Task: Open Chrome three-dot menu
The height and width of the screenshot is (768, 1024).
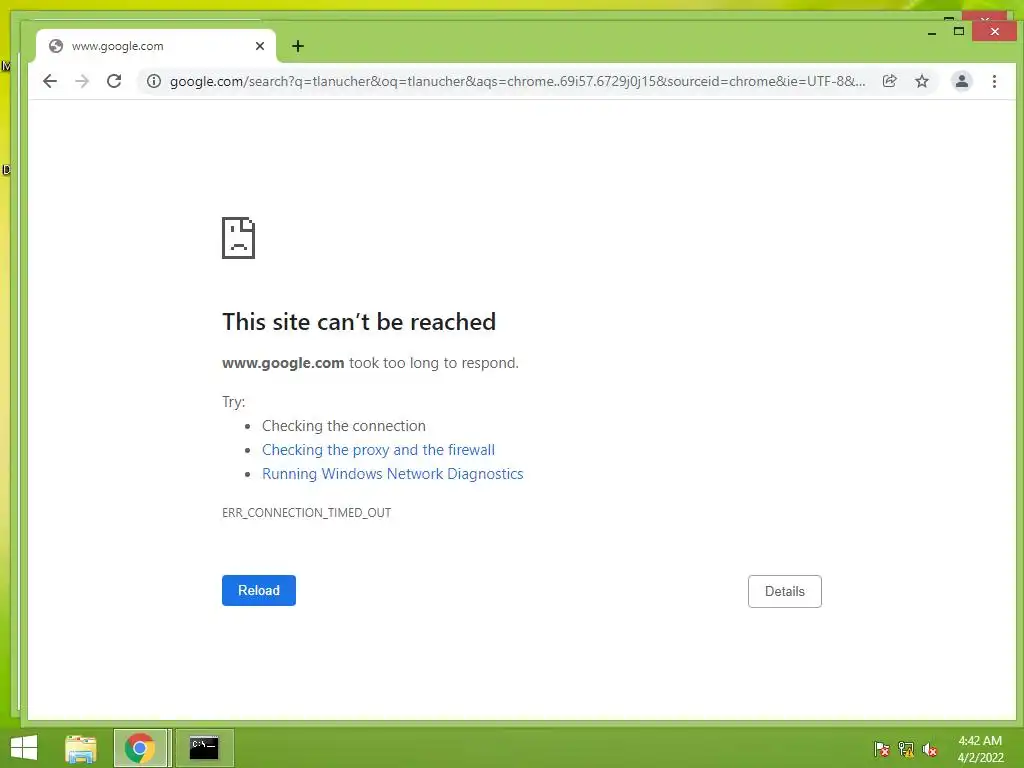Action: point(994,81)
